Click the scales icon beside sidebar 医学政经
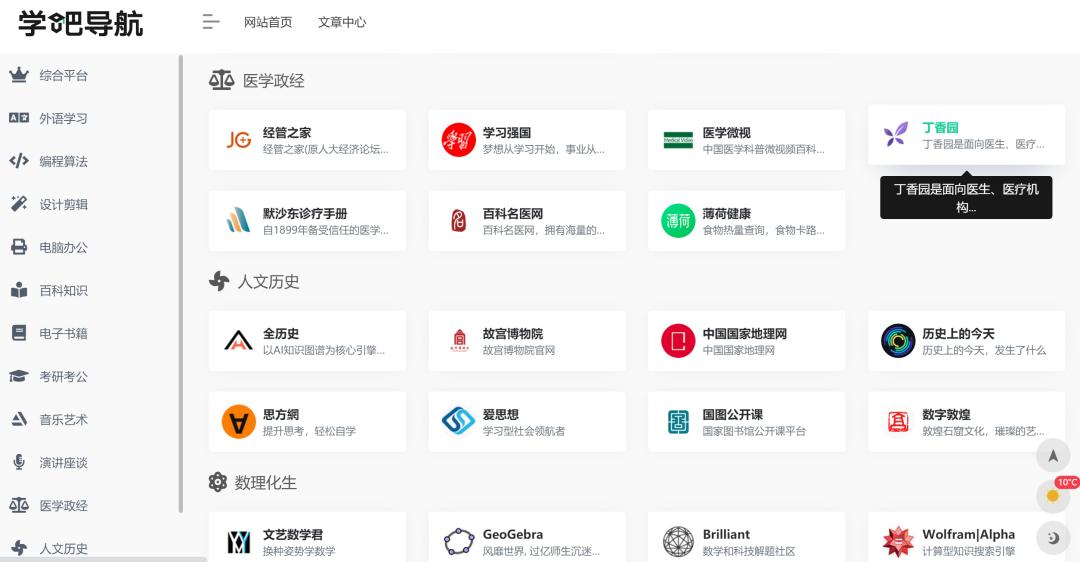 tap(19, 506)
